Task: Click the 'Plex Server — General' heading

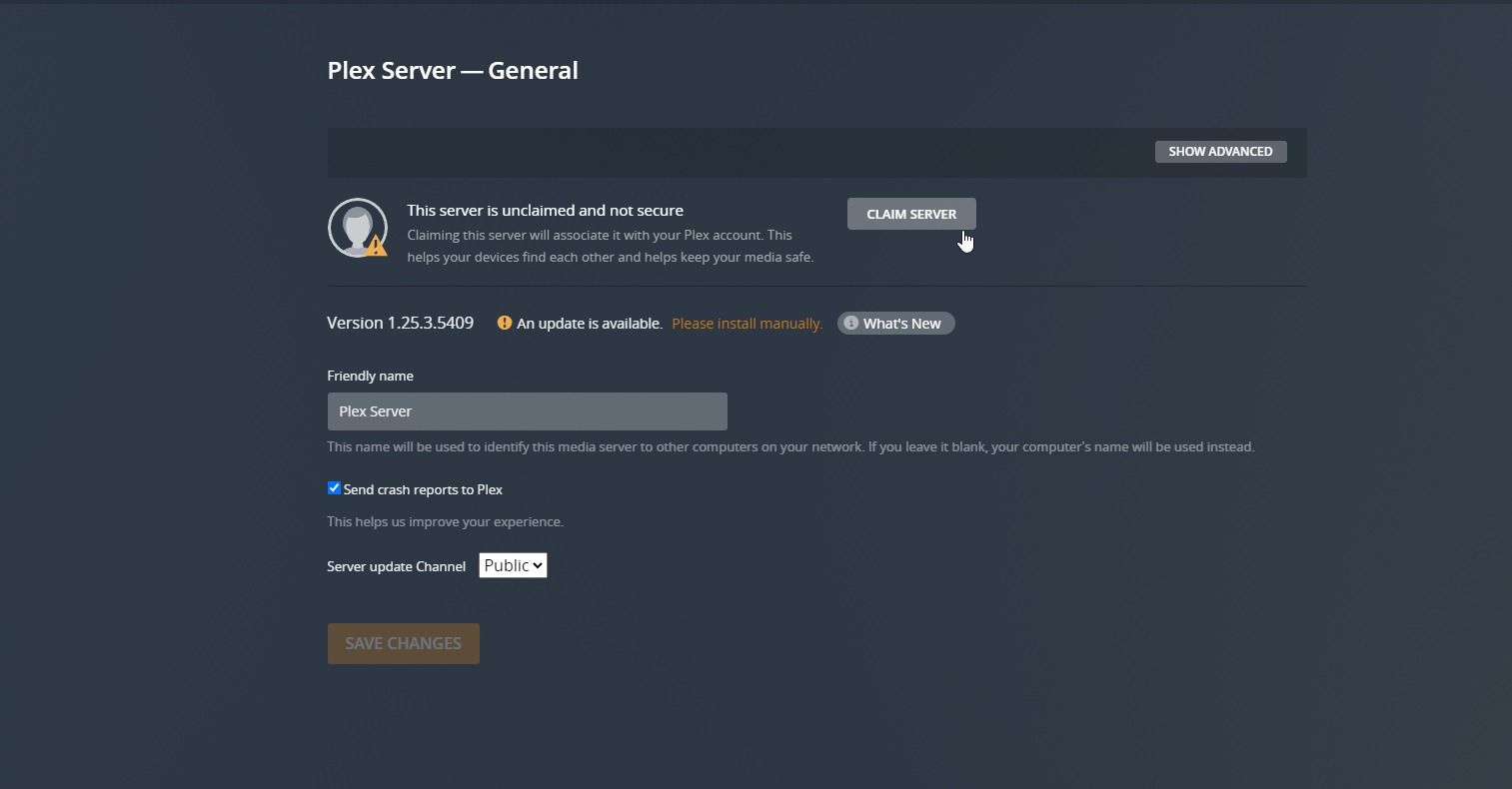Action: pos(453,71)
